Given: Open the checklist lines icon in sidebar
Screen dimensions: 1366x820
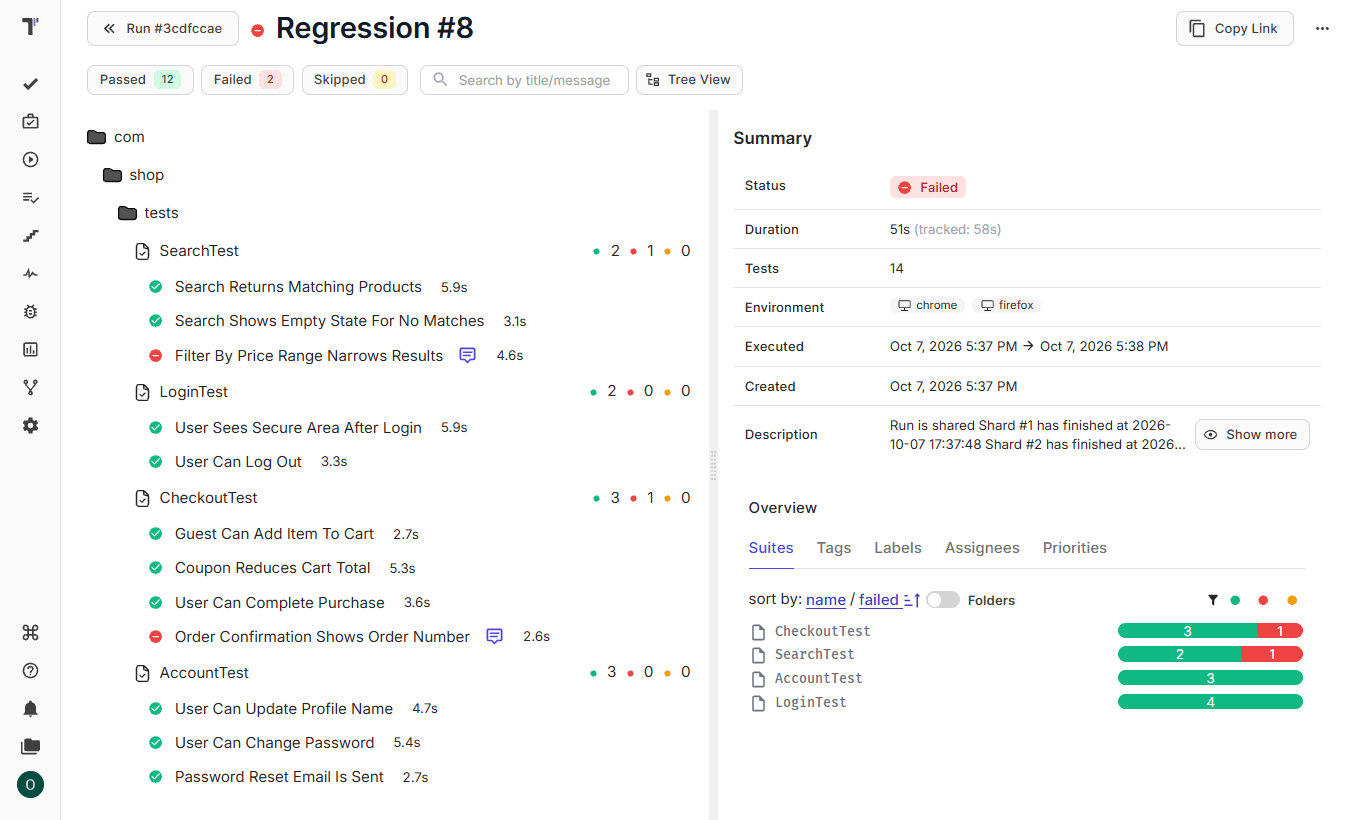Looking at the screenshot, I should tap(30, 198).
